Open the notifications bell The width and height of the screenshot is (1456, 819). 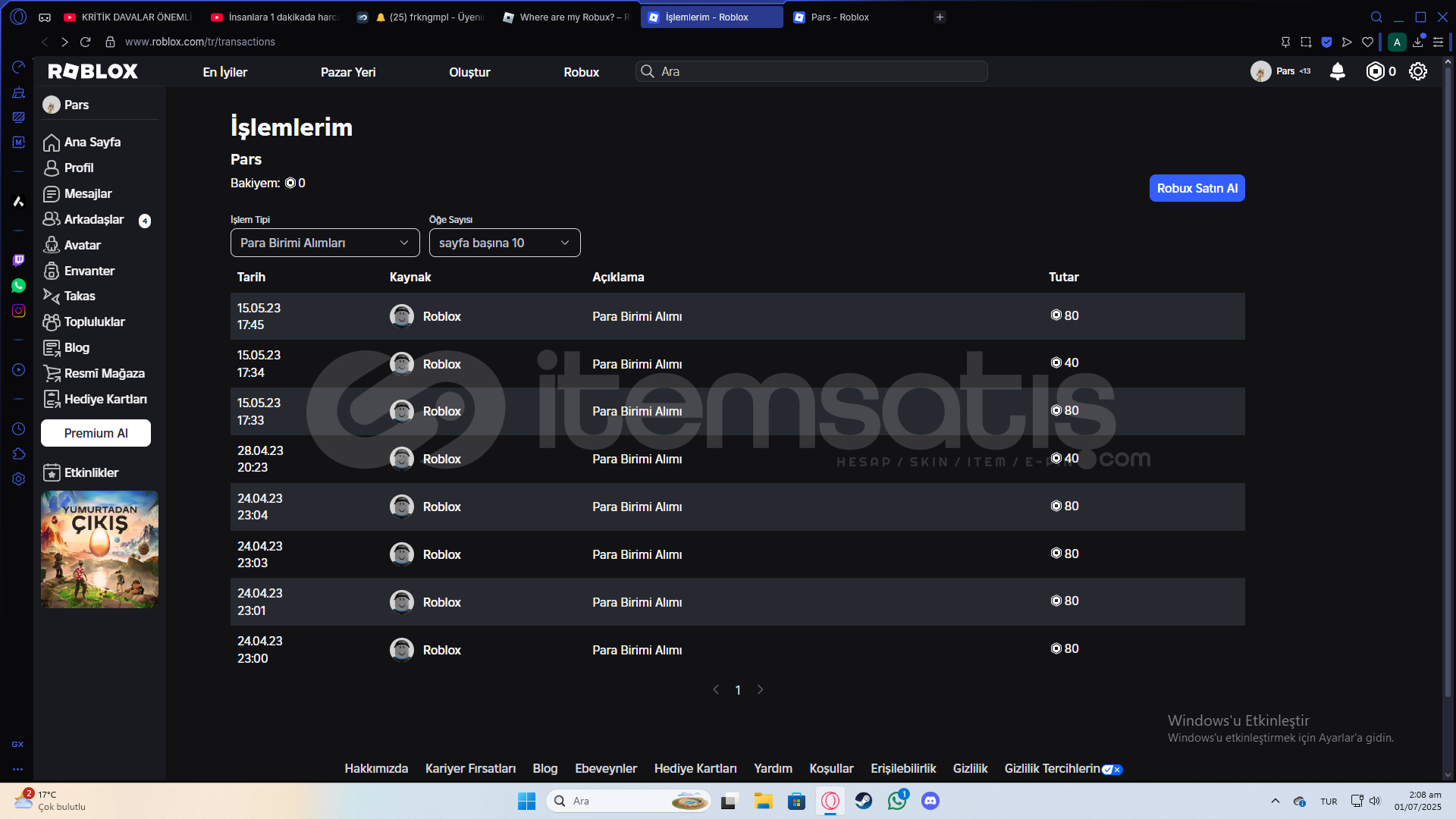tap(1338, 71)
